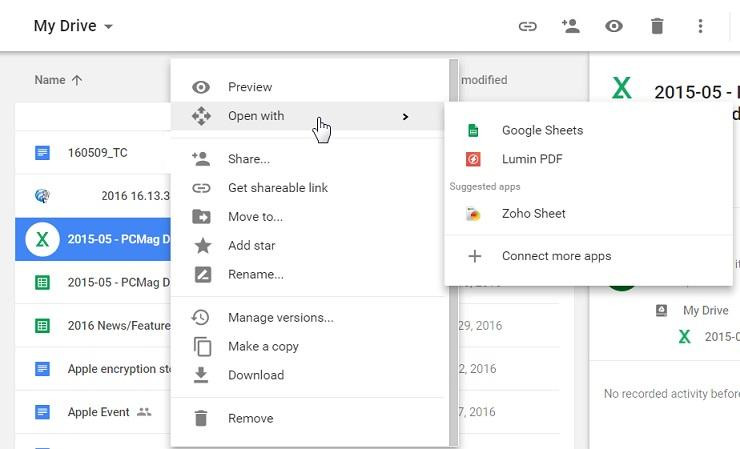Click the eye preview icon in toolbar

point(614,26)
